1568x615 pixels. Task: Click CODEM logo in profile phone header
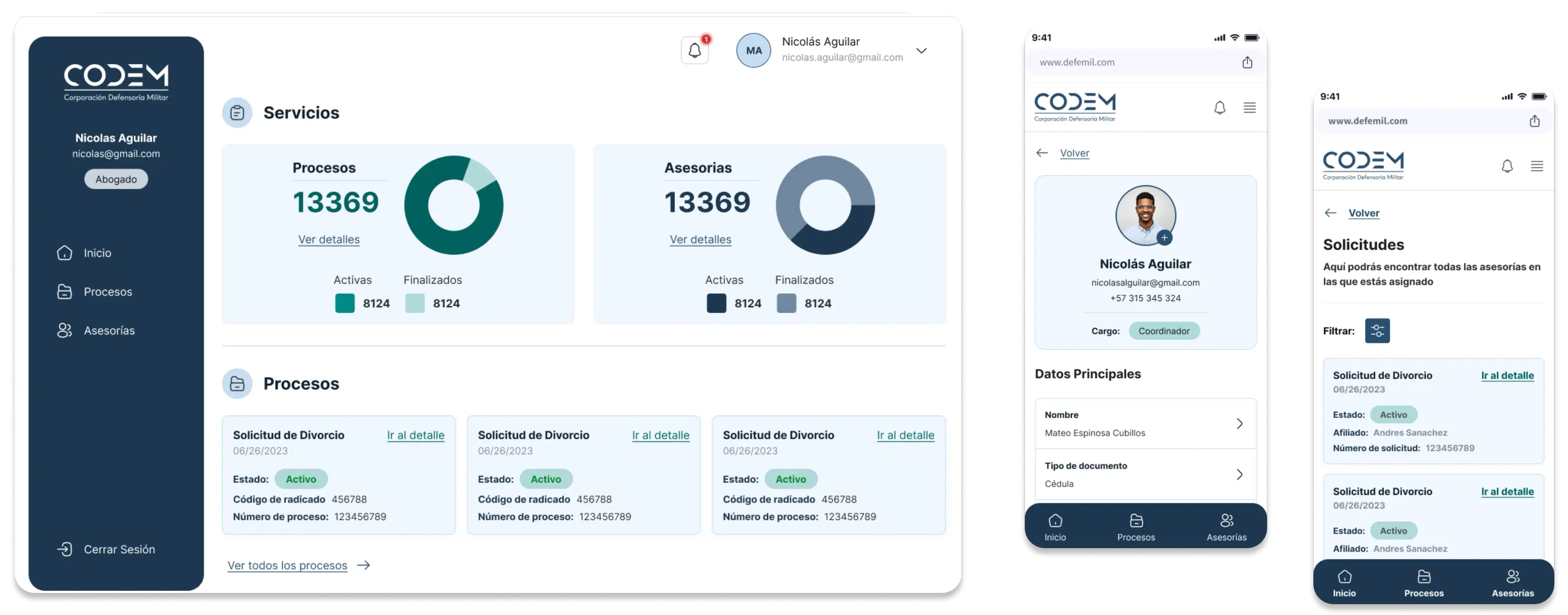[x=1074, y=107]
